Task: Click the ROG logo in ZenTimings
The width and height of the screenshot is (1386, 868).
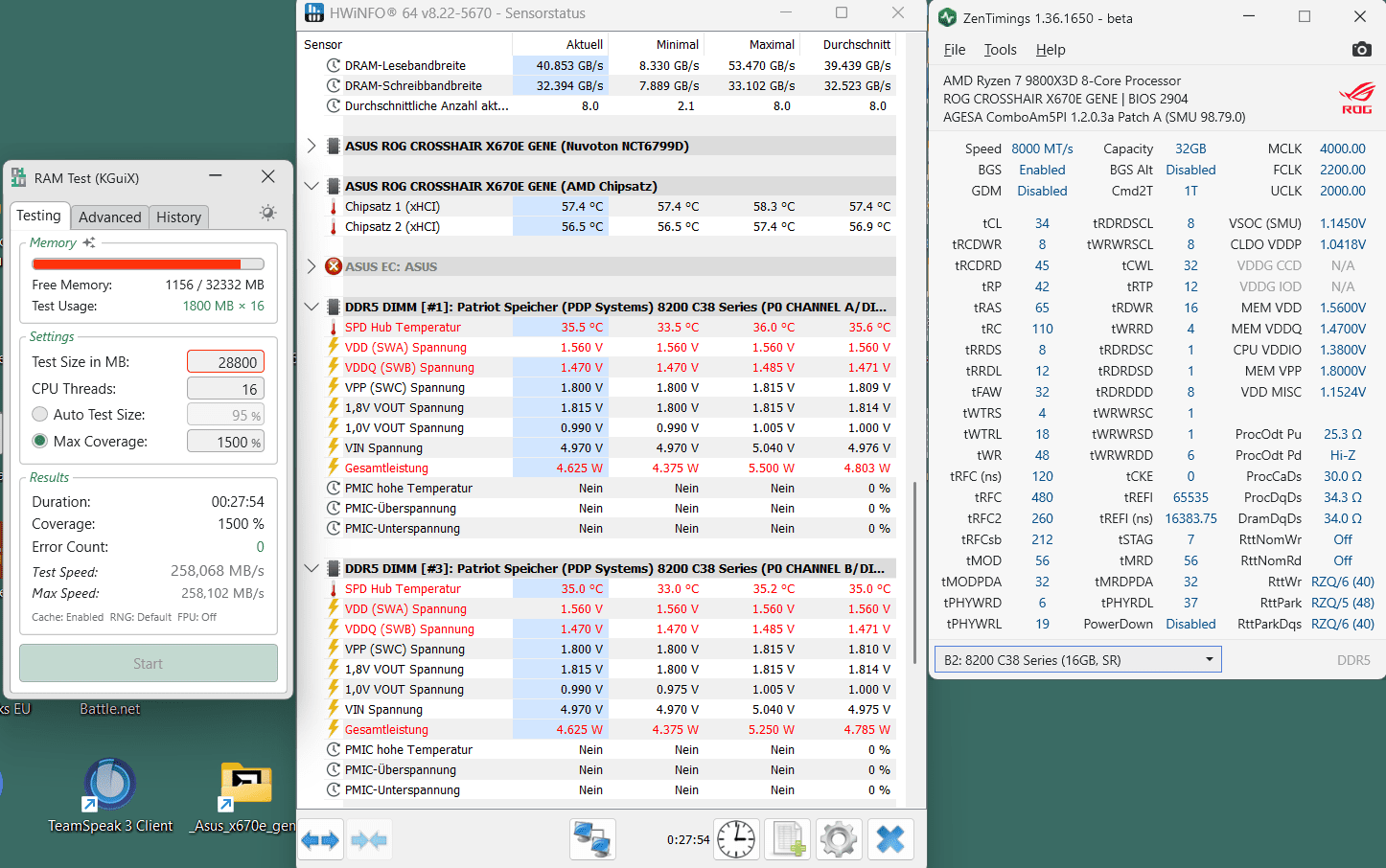Action: coord(1356,98)
